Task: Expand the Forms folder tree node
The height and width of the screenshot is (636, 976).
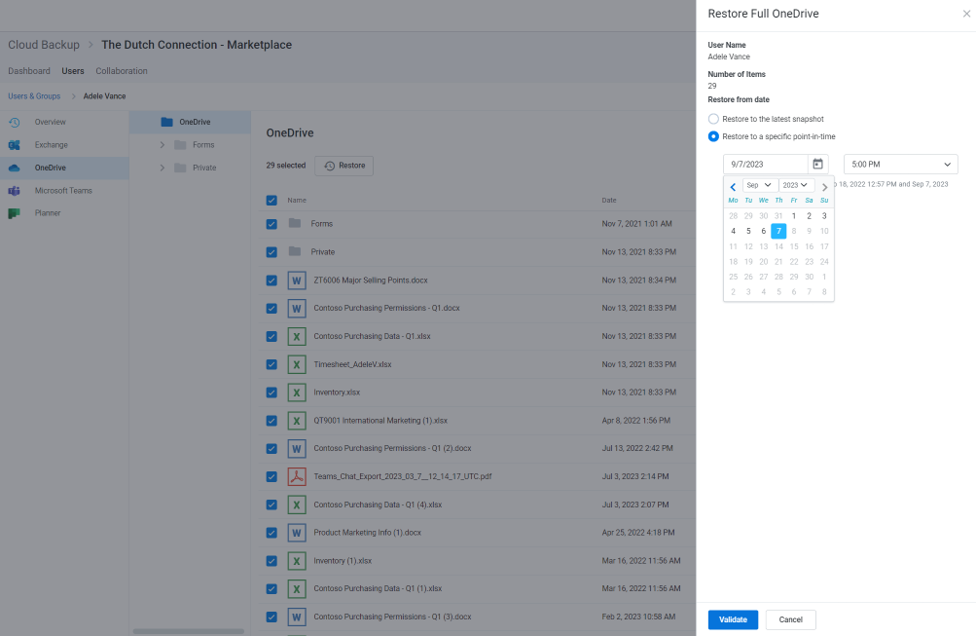Action: click(x=162, y=145)
